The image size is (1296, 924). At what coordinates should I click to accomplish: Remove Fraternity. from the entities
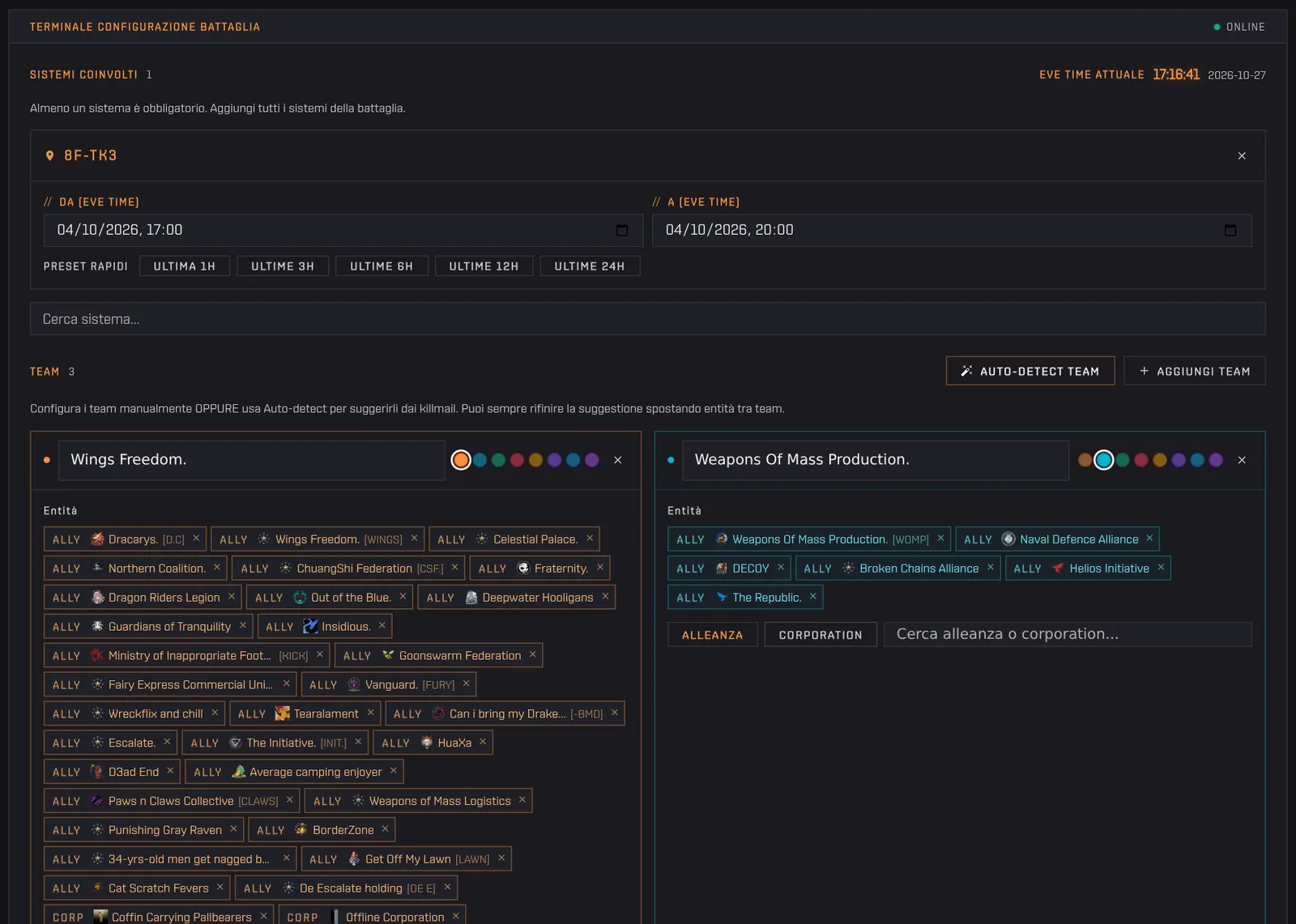click(x=600, y=568)
